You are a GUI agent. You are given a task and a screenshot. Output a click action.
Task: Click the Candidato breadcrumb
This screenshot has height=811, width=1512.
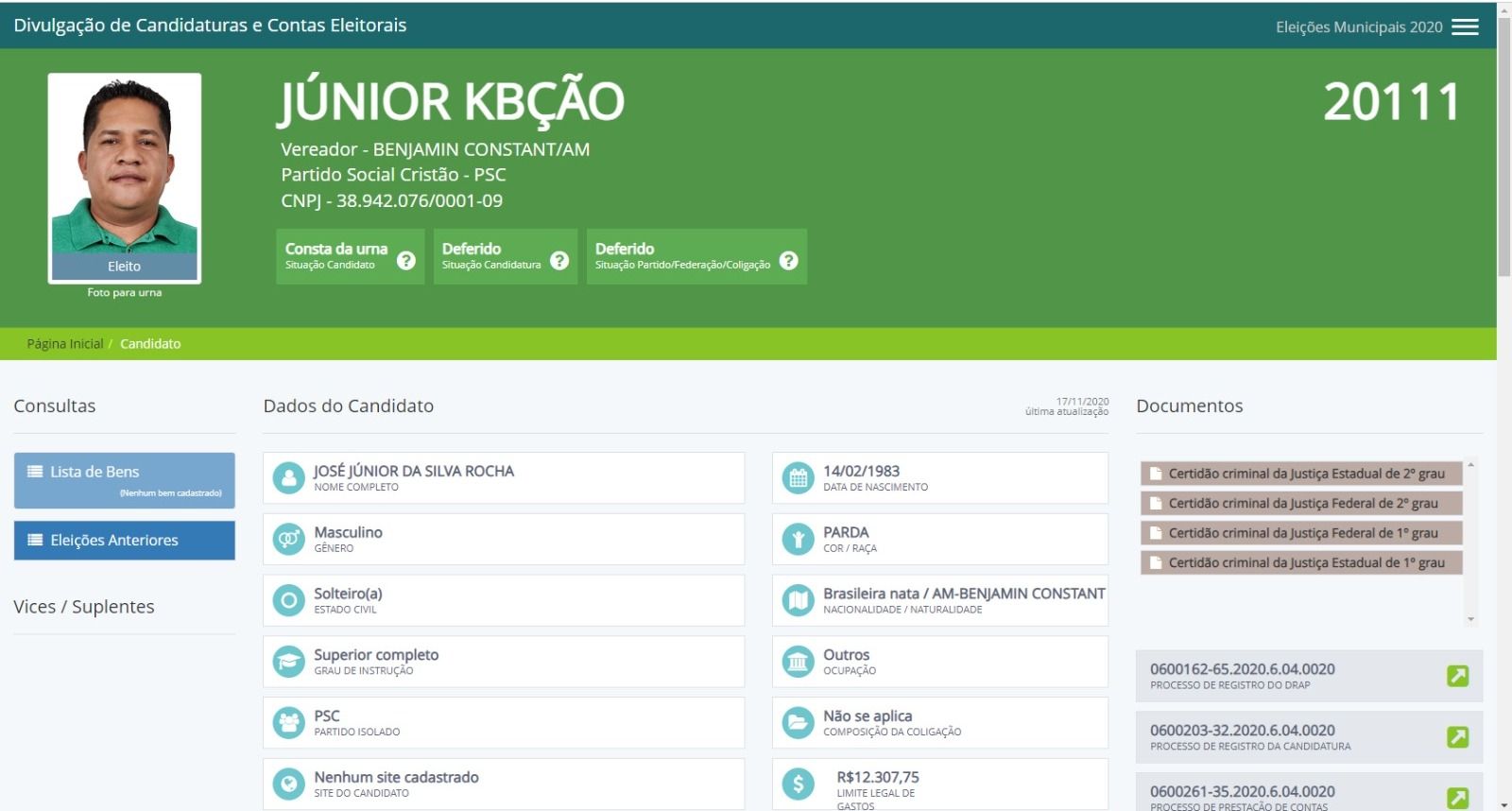150,344
